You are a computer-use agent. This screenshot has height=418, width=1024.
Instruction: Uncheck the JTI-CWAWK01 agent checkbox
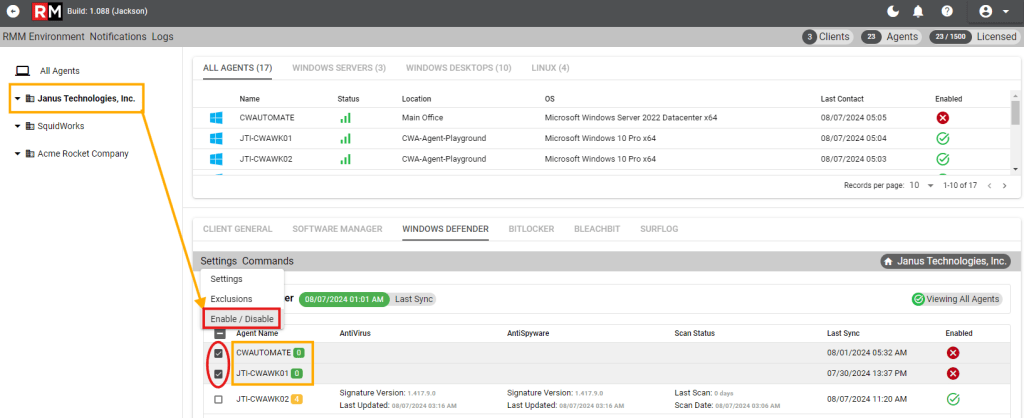click(219, 374)
